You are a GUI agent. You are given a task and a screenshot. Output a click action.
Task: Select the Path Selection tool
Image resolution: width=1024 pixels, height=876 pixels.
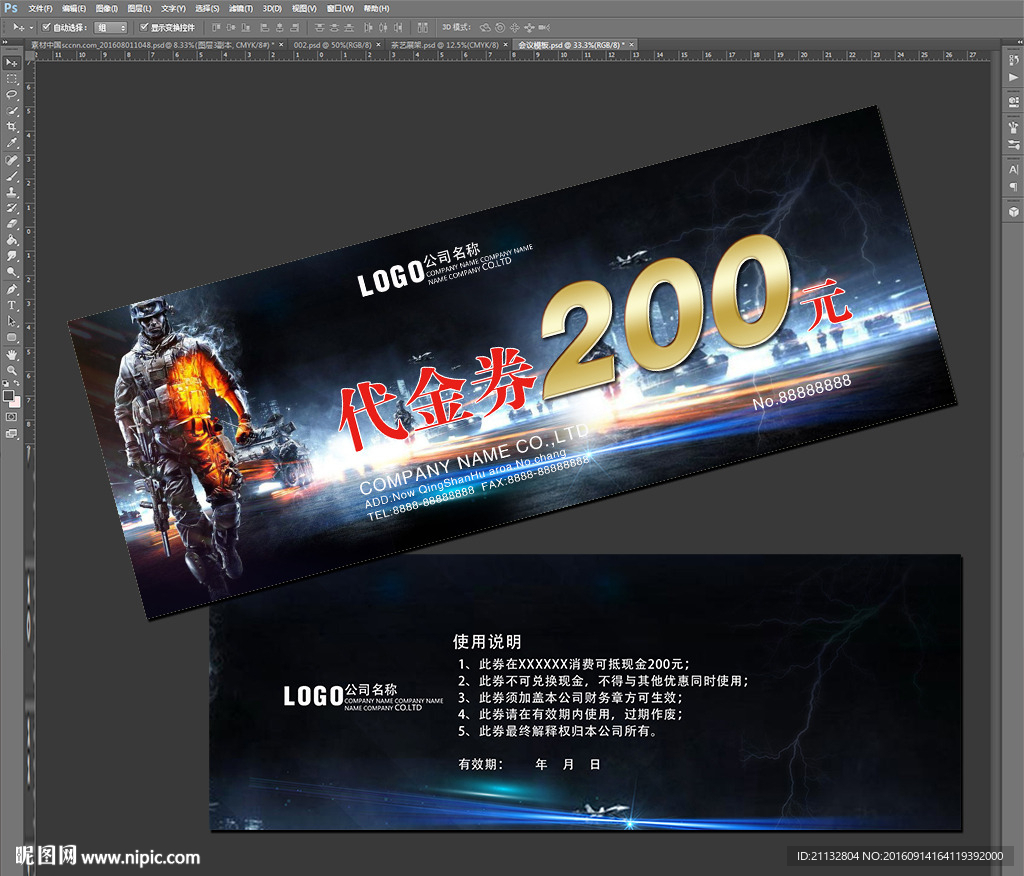[12, 321]
